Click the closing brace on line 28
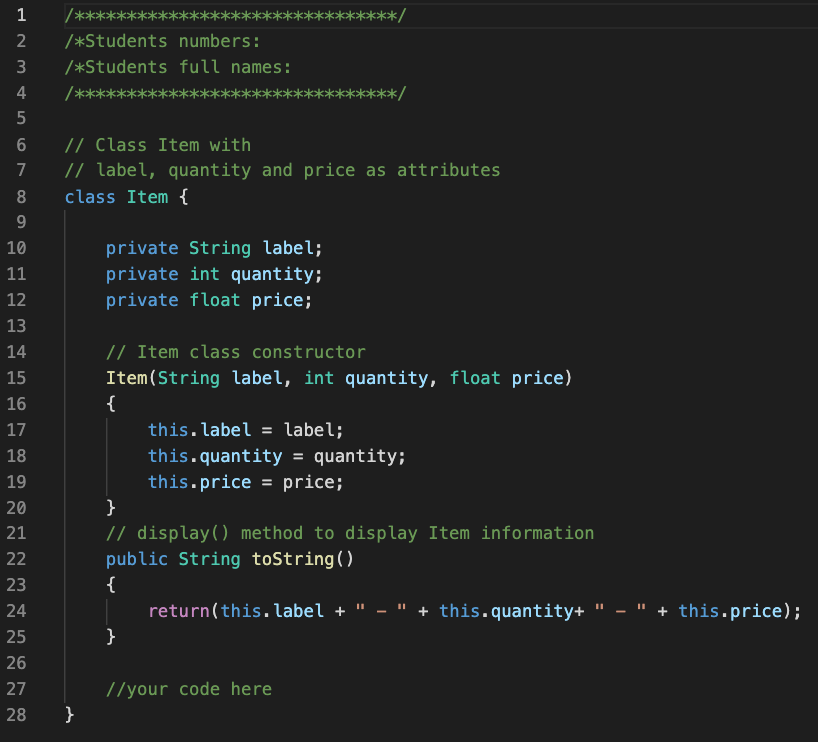Viewport: 818px width, 742px height. tap(69, 714)
